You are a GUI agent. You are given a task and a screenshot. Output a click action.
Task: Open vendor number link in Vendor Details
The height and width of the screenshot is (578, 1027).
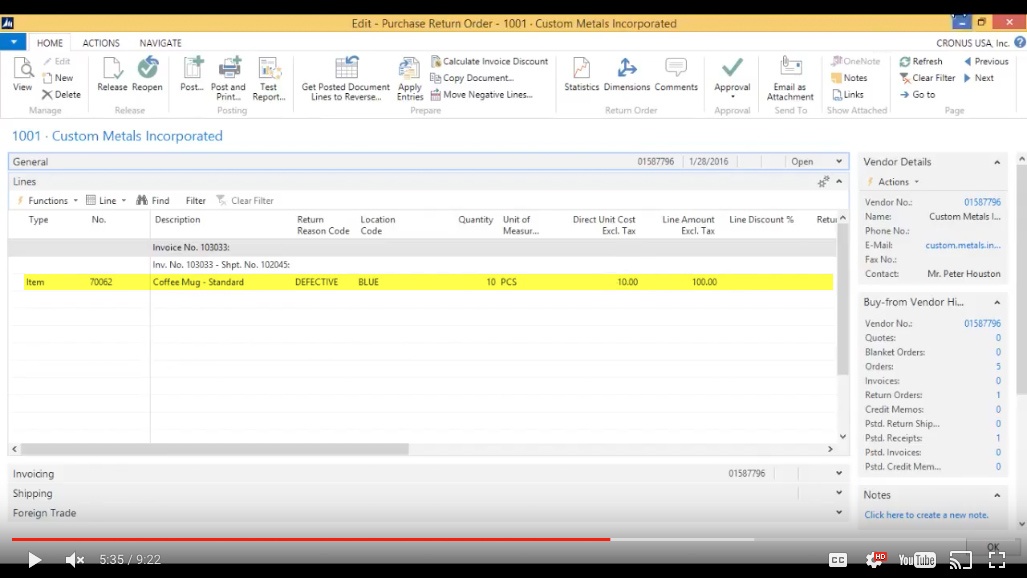(982, 202)
